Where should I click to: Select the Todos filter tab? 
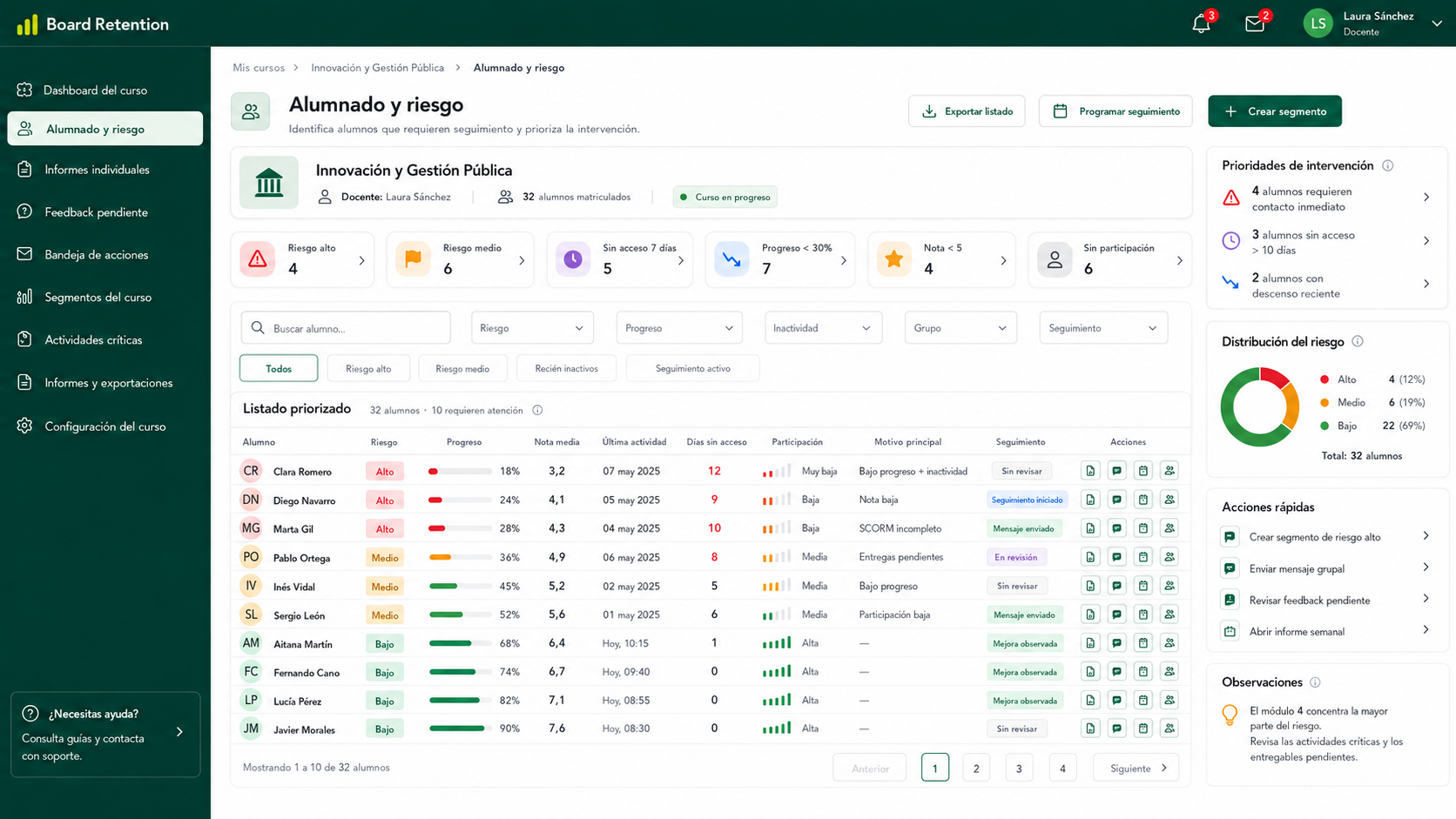point(279,368)
